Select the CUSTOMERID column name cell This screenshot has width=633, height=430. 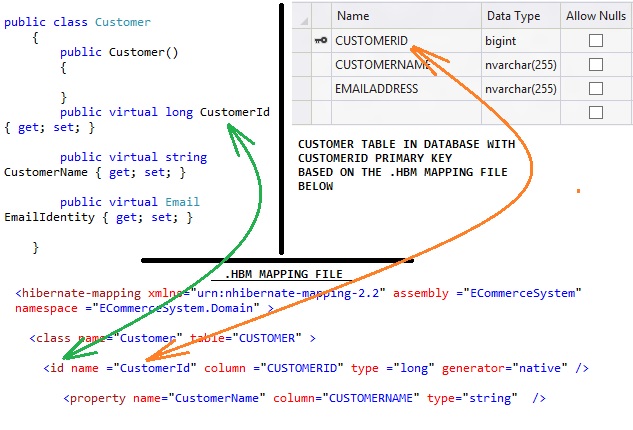click(406, 40)
